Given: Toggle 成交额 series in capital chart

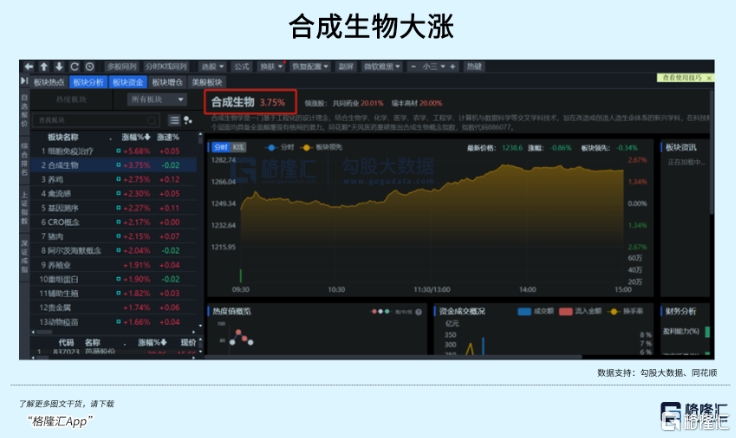Looking at the screenshot, I should (536, 311).
